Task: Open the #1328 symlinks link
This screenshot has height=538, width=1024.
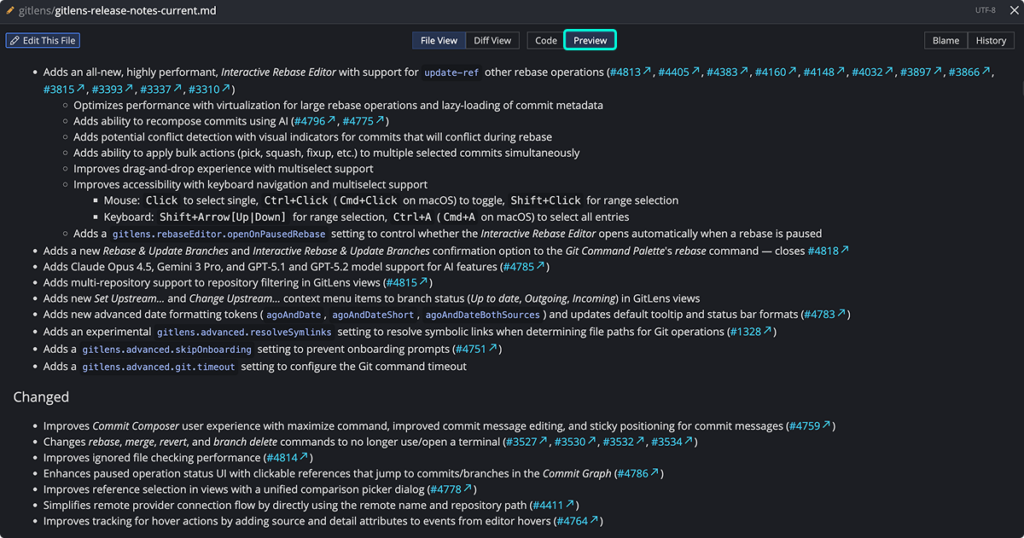Action: [x=751, y=332]
